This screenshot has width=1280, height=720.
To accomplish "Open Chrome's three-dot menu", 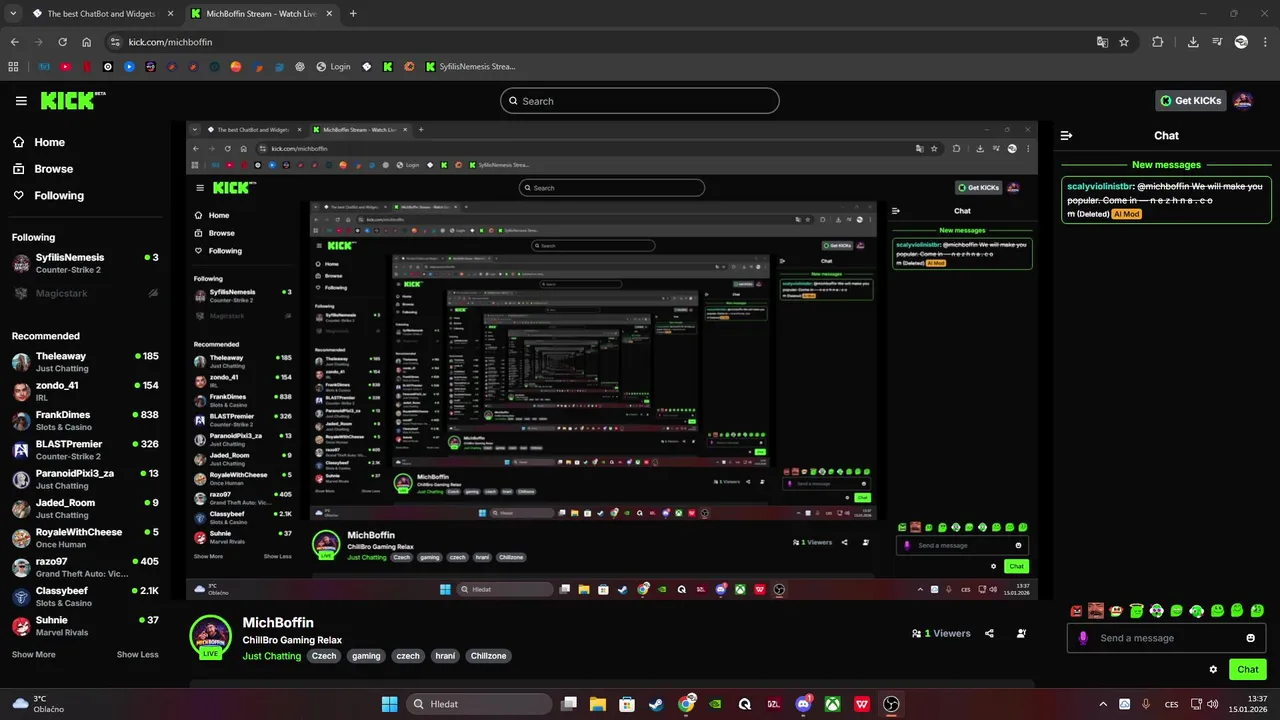I will [1265, 42].
